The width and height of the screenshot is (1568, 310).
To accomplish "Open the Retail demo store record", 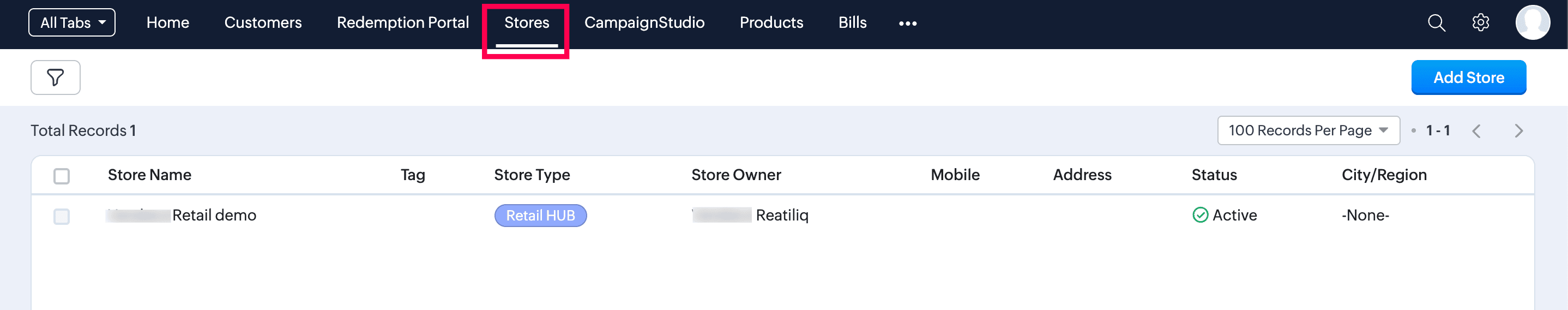I will [182, 215].
